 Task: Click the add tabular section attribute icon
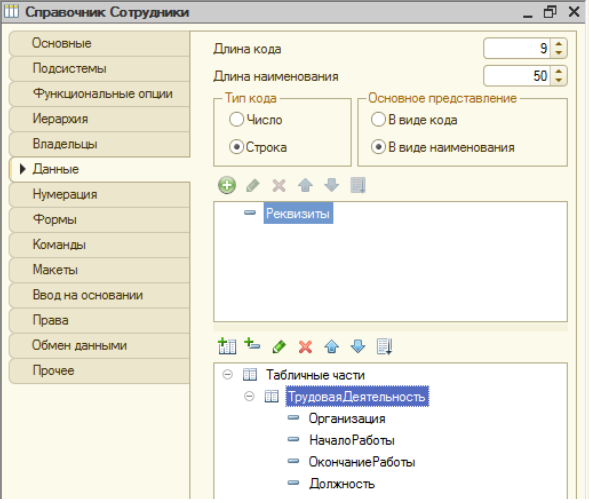(252, 344)
